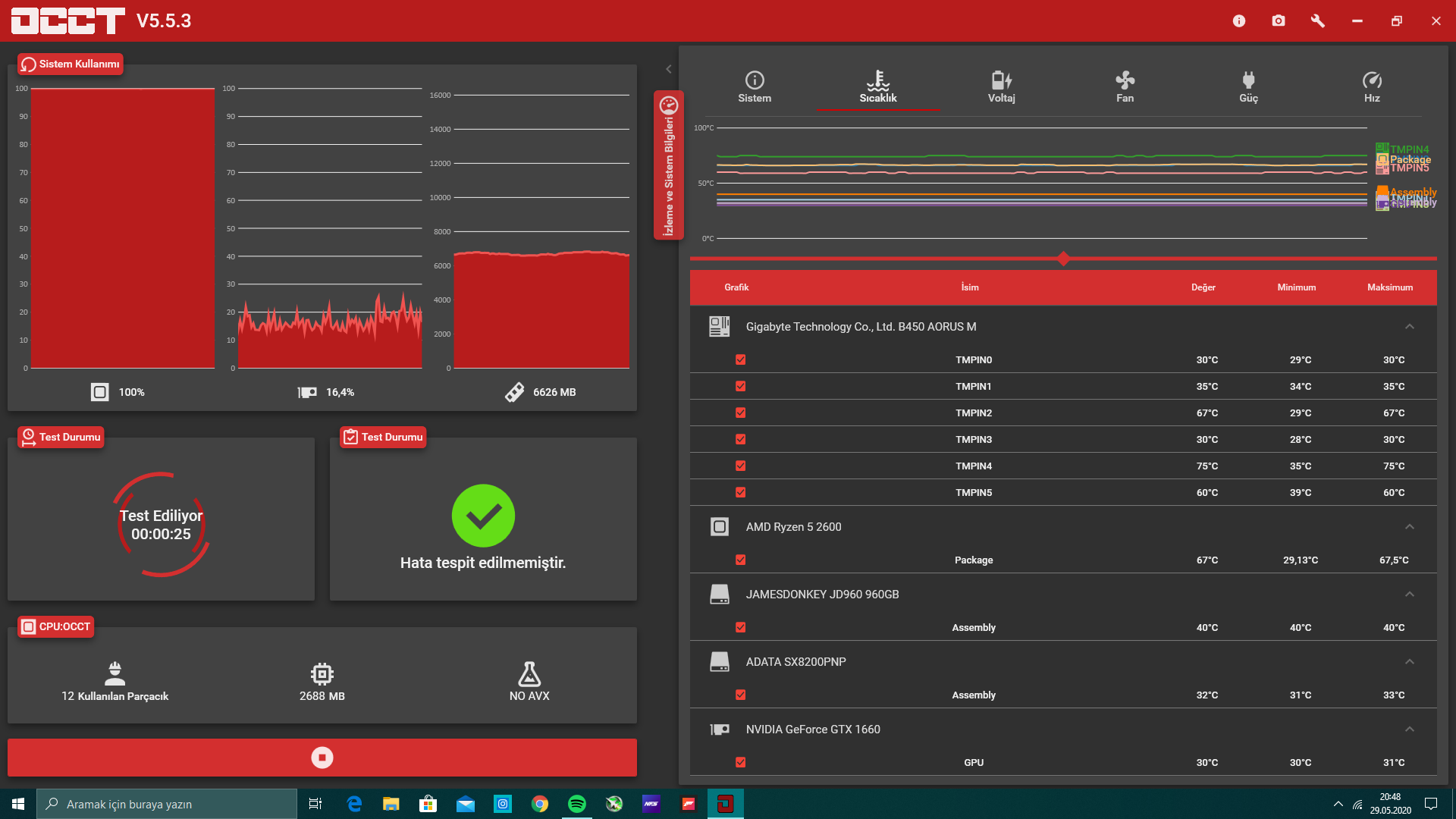Click the right Test Durumu result label
This screenshot has width=1456, height=819.
[x=383, y=438]
